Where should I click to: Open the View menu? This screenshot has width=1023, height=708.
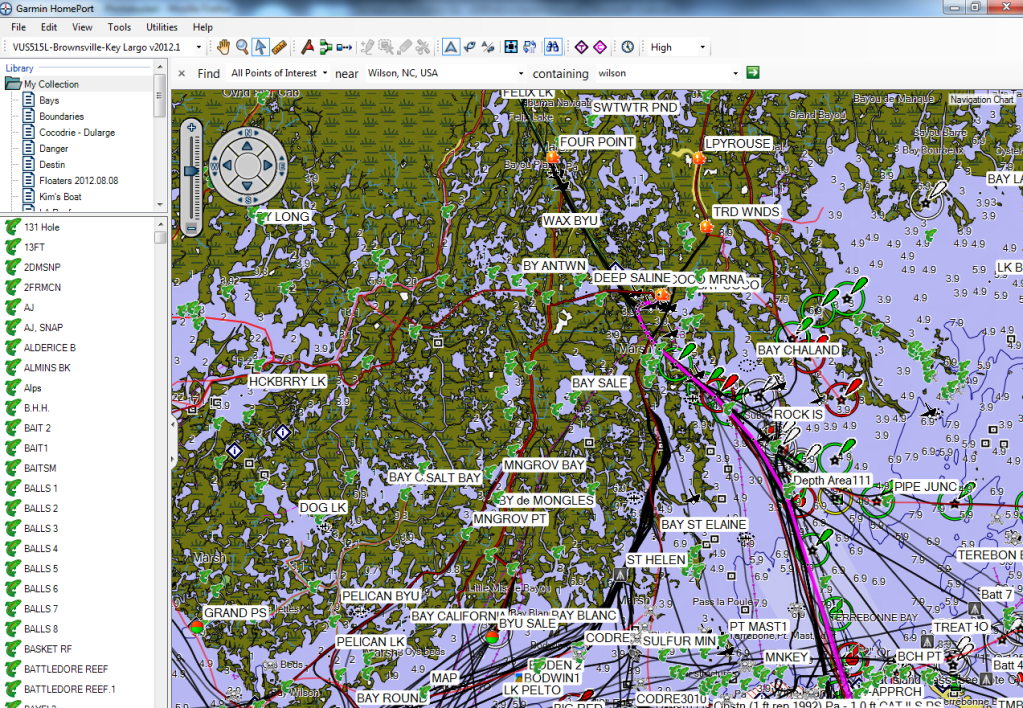[82, 27]
